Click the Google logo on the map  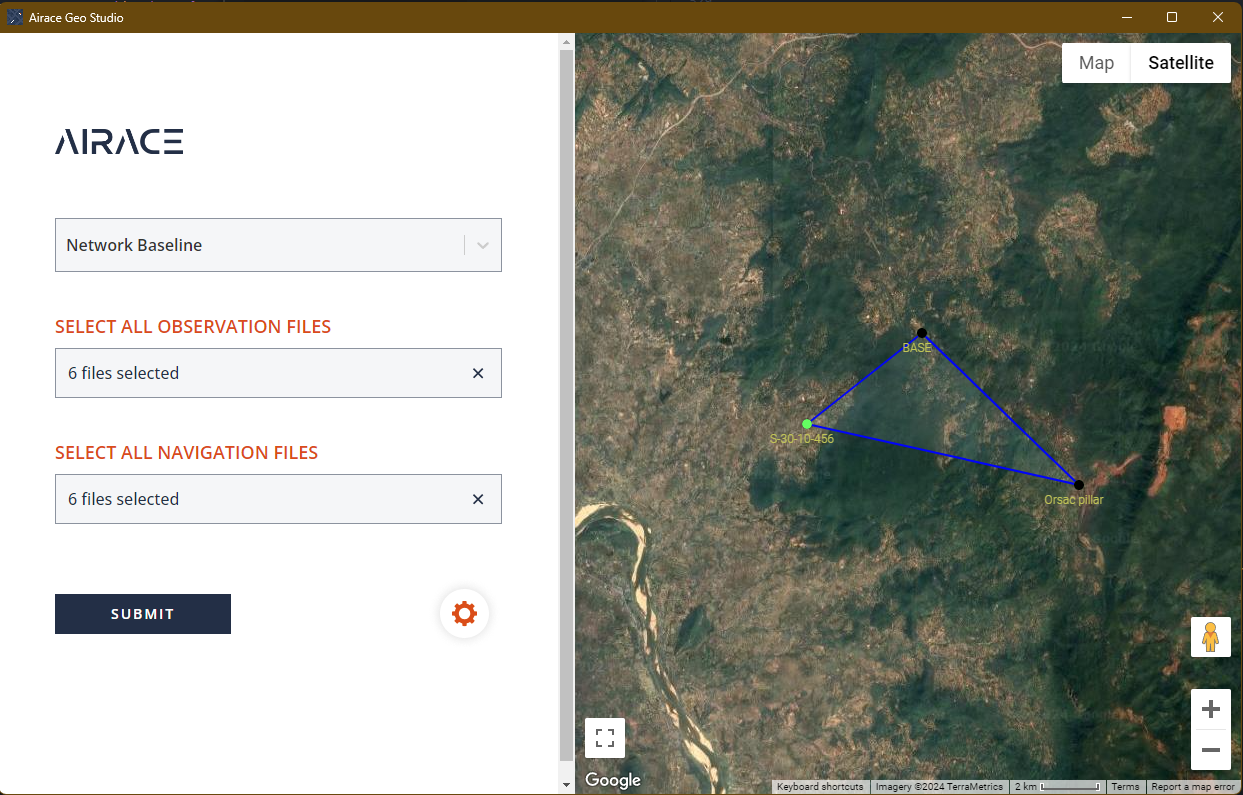click(612, 780)
